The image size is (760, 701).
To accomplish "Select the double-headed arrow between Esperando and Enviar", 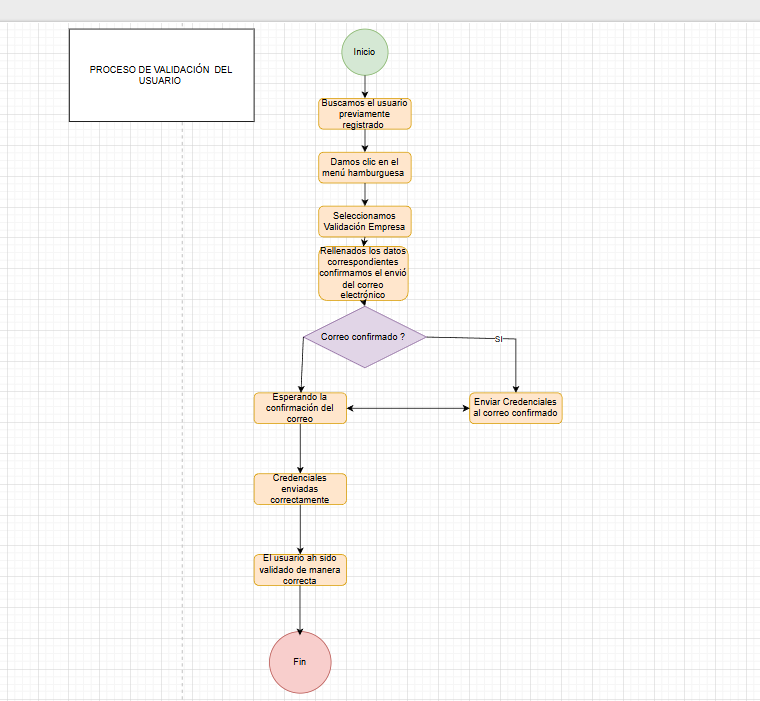I will pos(408,408).
